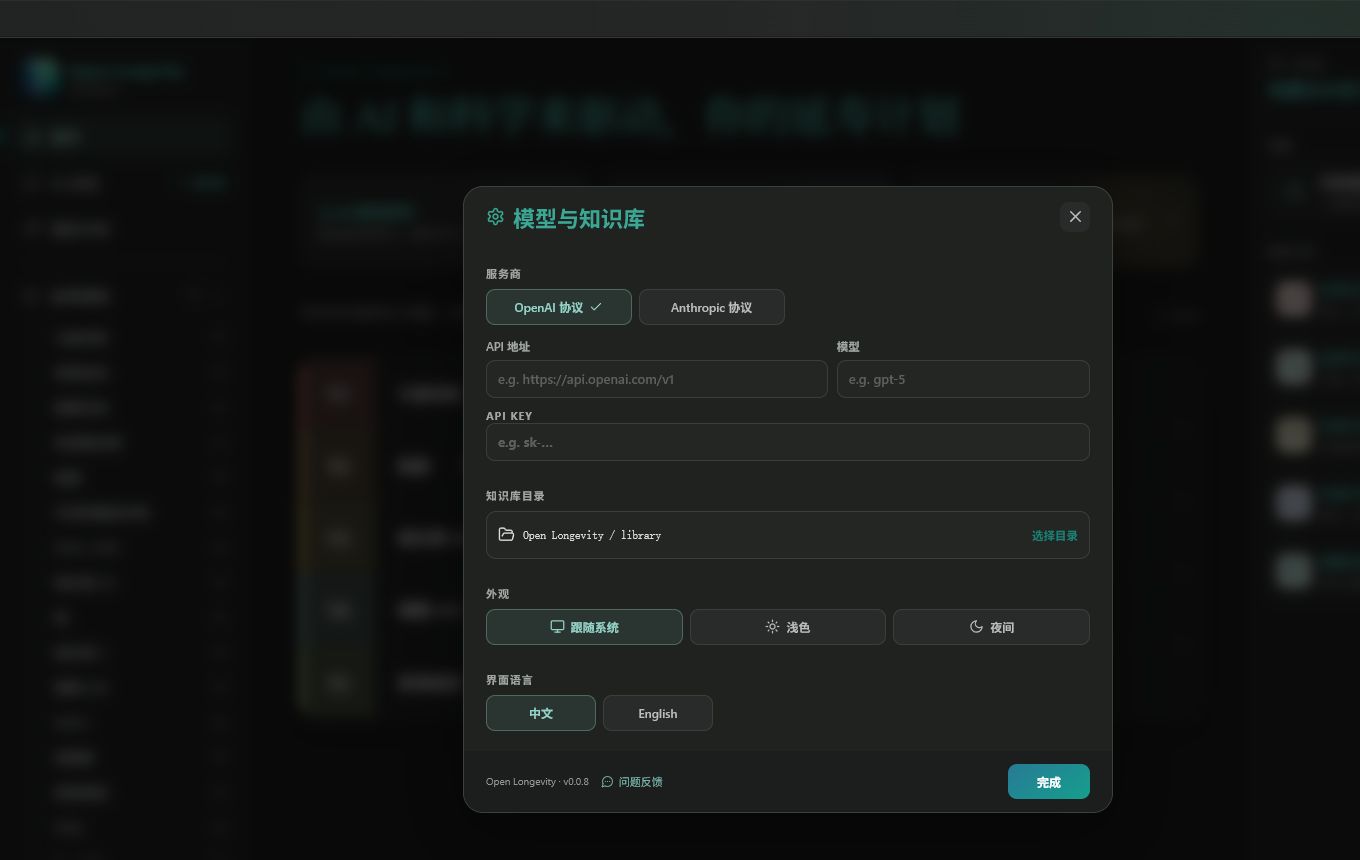This screenshot has height=860, width=1360.
Task: Click the 选择目录 link
Action: [x=1055, y=536]
